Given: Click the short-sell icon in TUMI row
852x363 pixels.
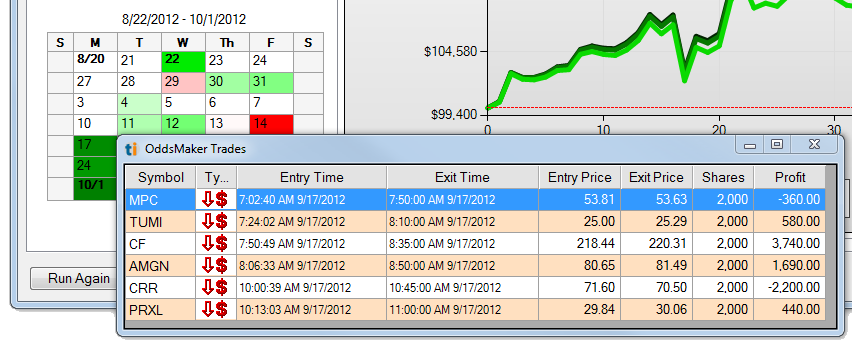Looking at the screenshot, I should click(x=215, y=221).
